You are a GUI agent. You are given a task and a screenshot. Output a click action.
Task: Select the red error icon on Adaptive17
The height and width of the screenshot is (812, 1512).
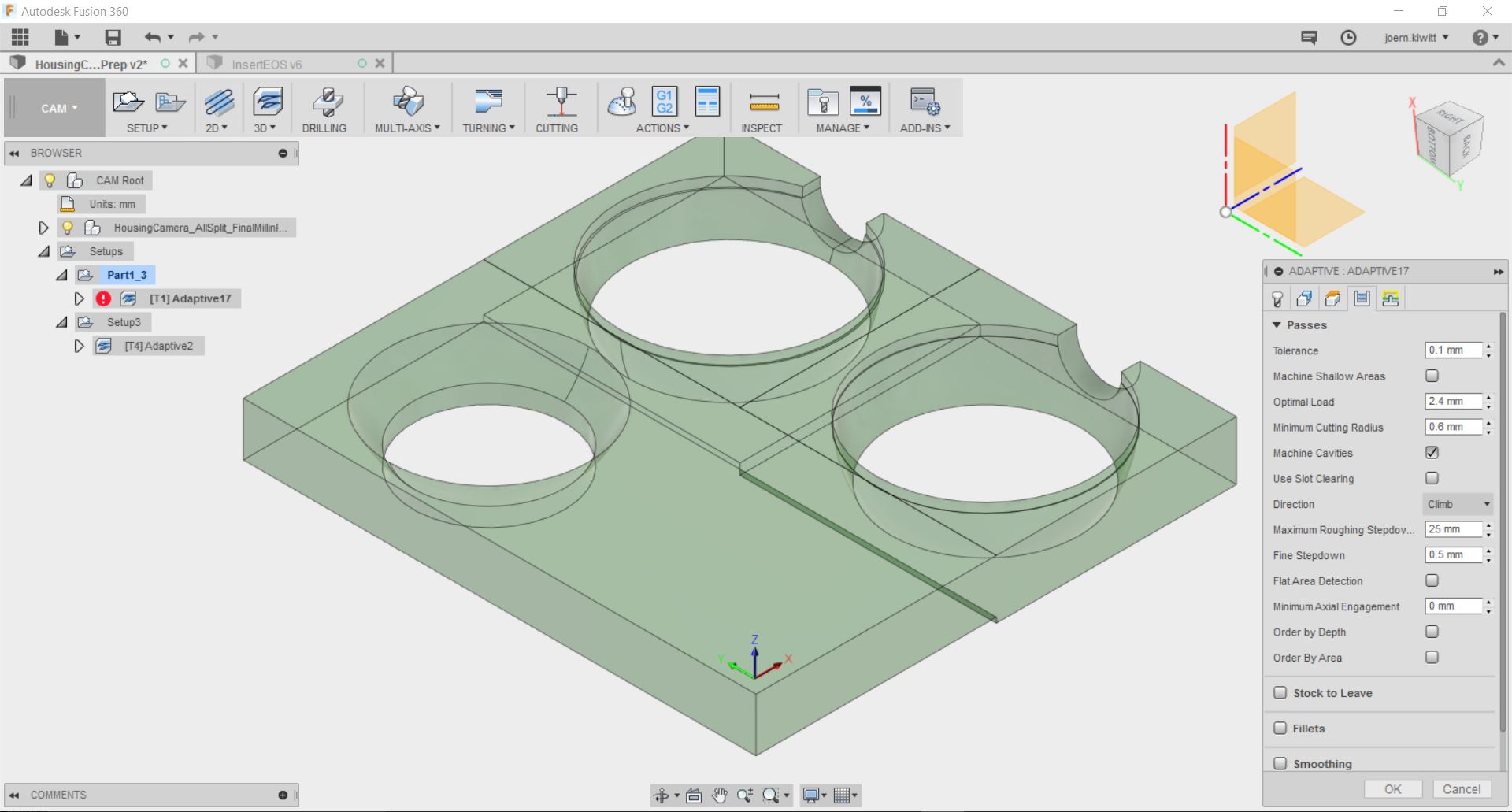[103, 298]
